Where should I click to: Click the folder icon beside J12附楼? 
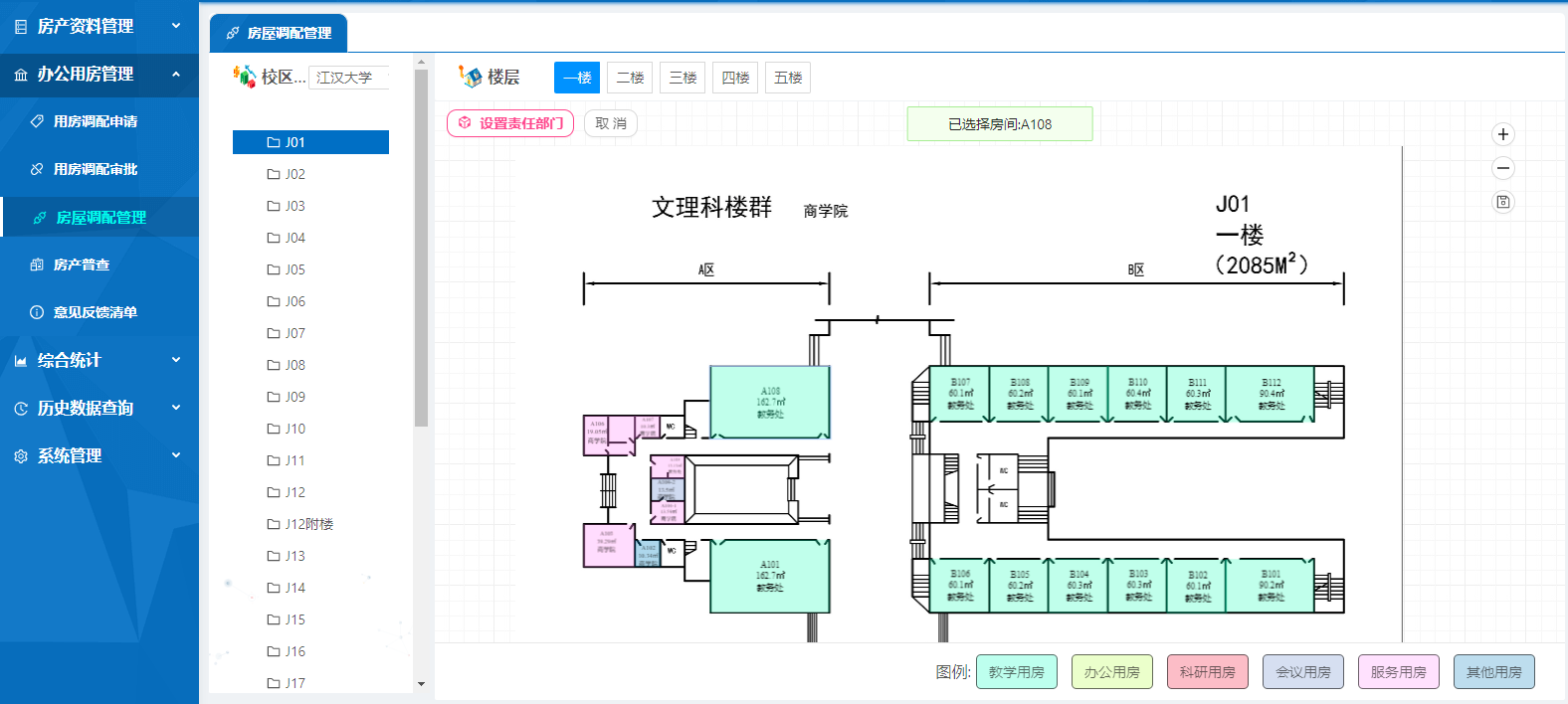click(x=274, y=524)
